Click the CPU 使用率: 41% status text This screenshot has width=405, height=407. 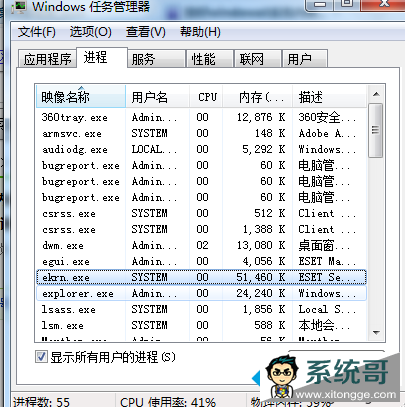(x=168, y=402)
